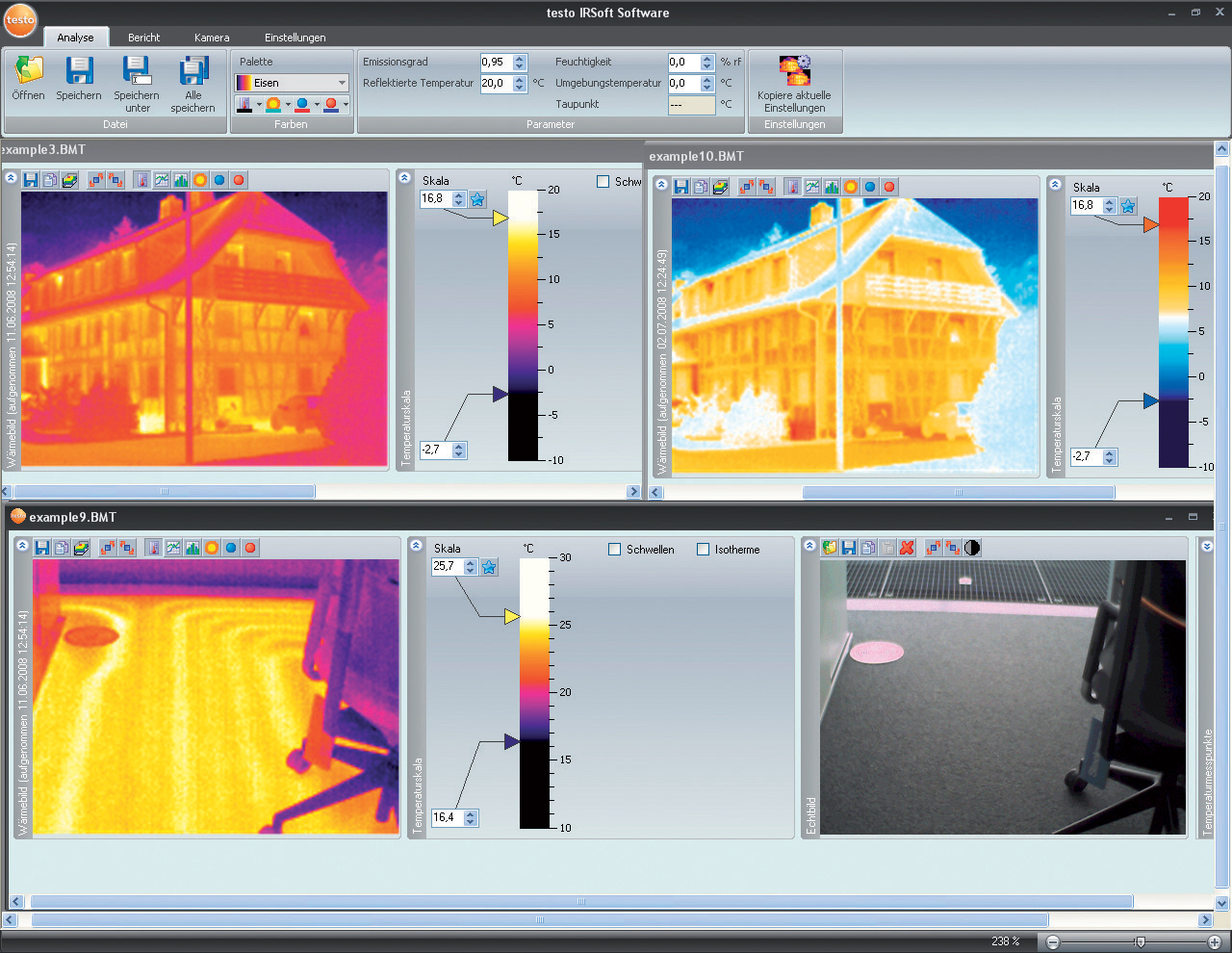The image size is (1232, 953).
Task: Open blue circle color dropdown arrow in Farben
Action: click(x=317, y=104)
